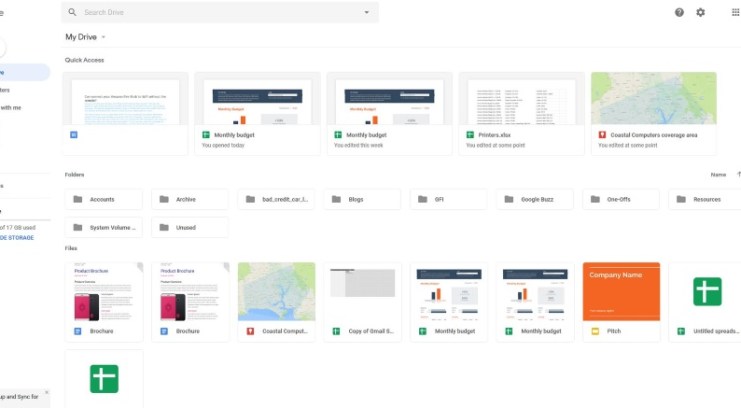Select the Blogs folder
The width and height of the screenshot is (741, 408).
[361, 199]
